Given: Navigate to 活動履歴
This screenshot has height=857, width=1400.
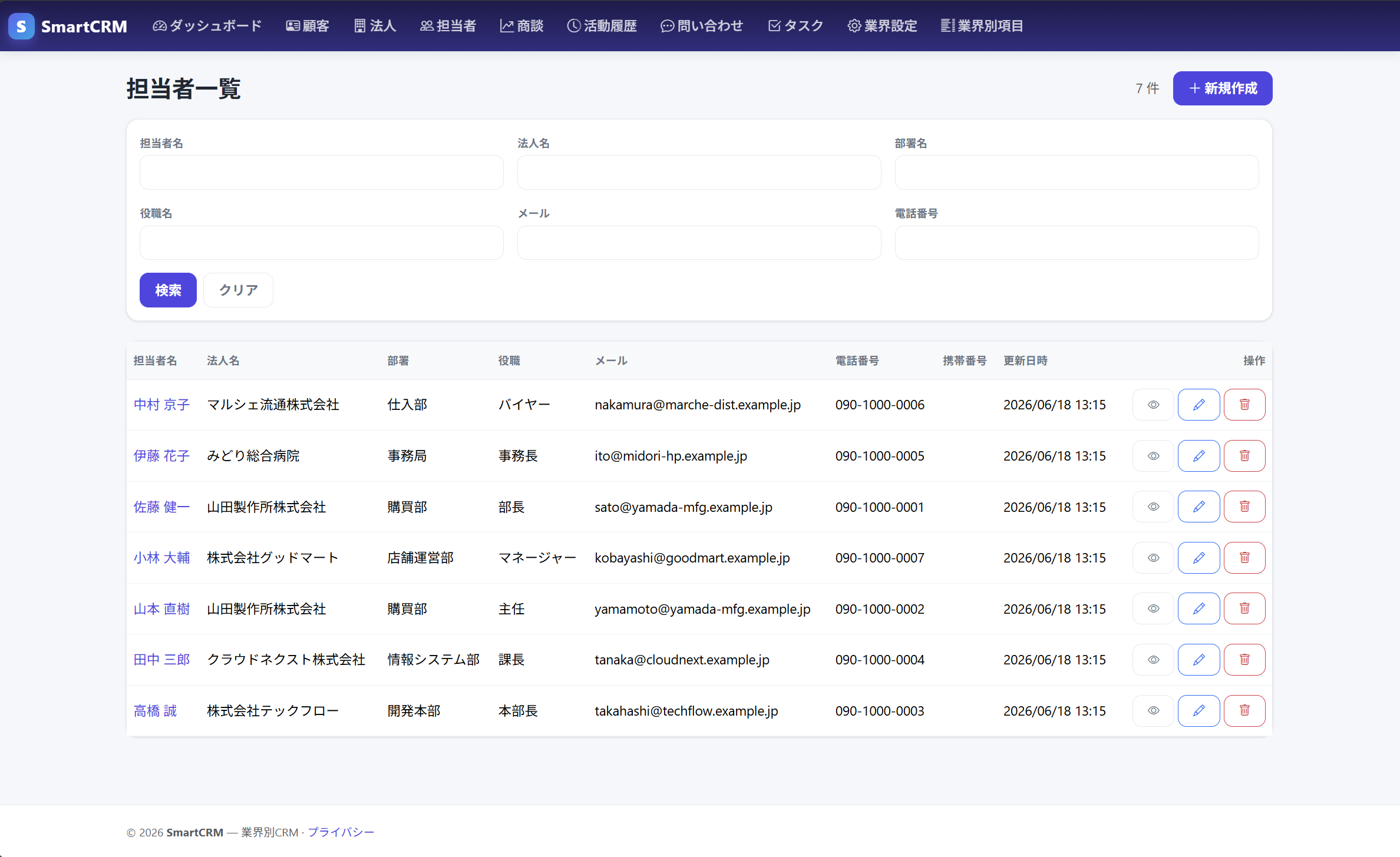Looking at the screenshot, I should coord(602,26).
